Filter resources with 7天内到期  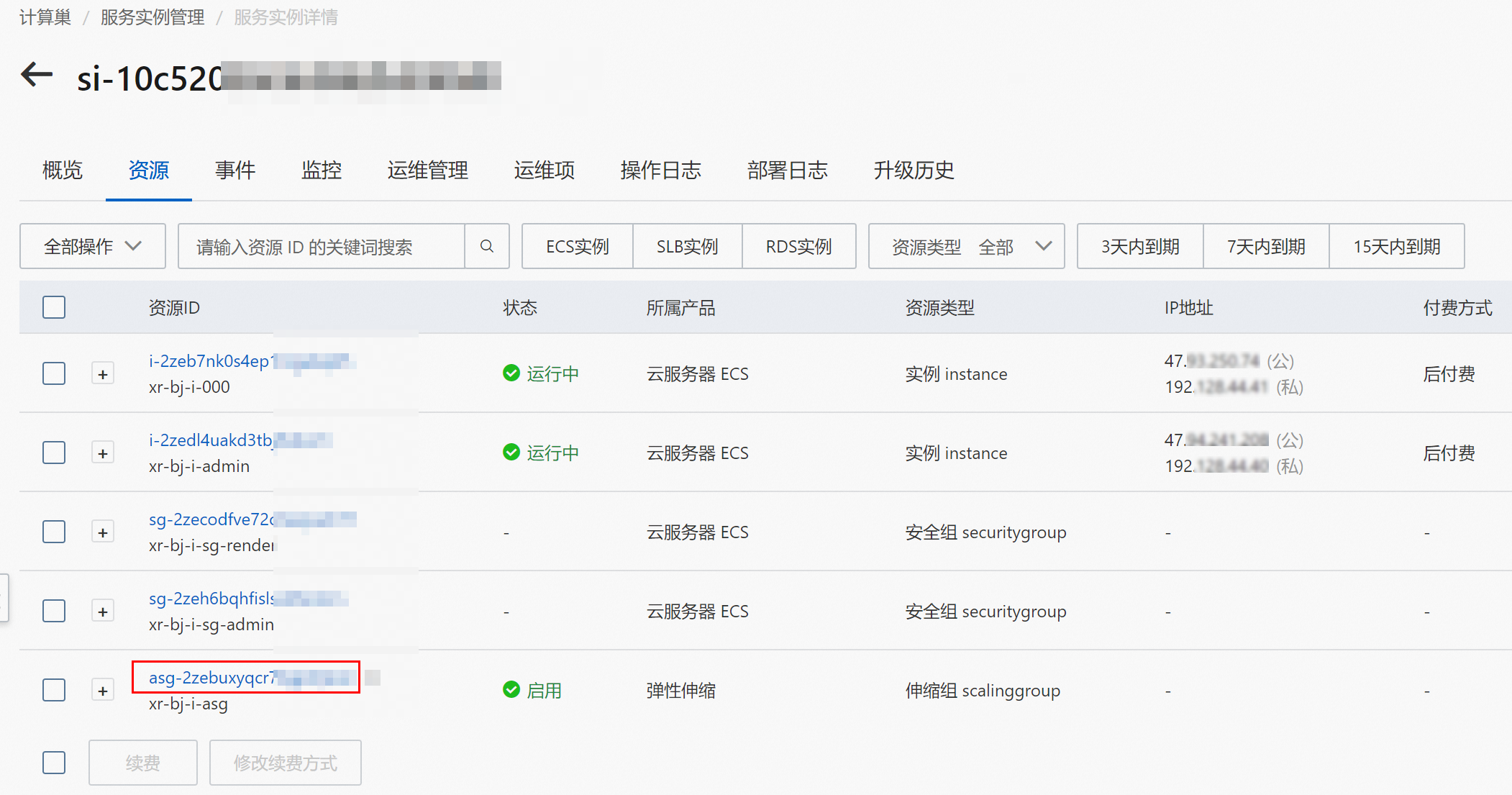[x=1266, y=246]
